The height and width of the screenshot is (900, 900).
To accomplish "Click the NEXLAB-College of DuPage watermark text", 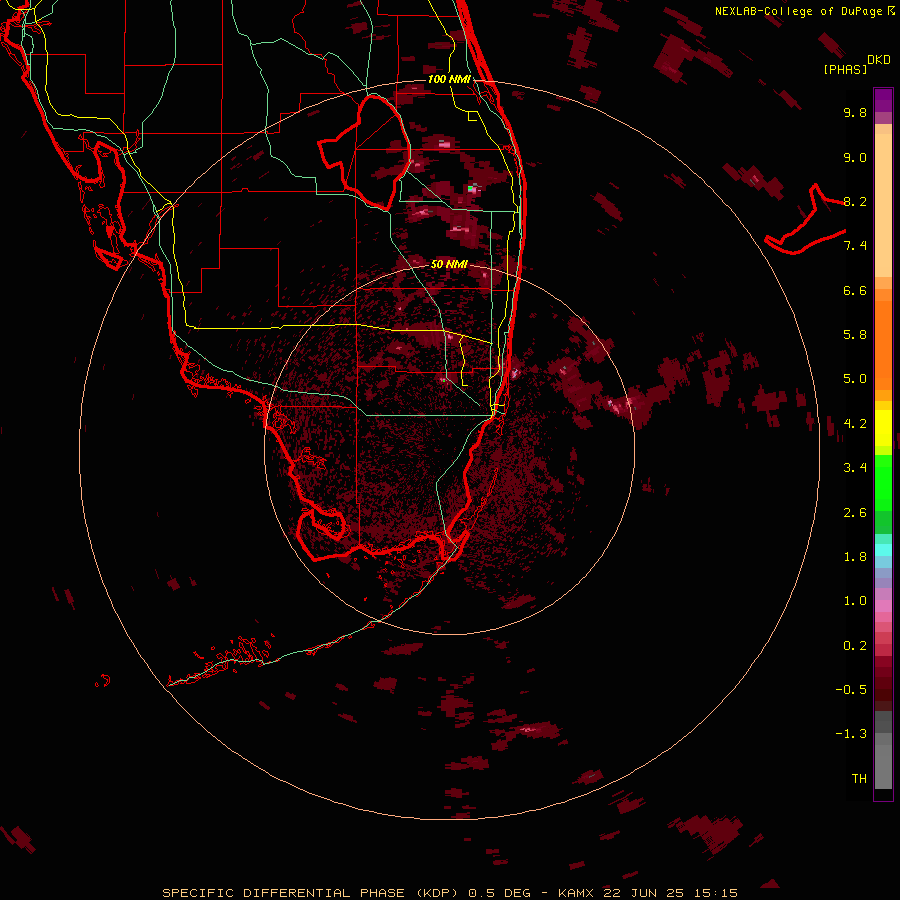I will pyautogui.click(x=801, y=11).
